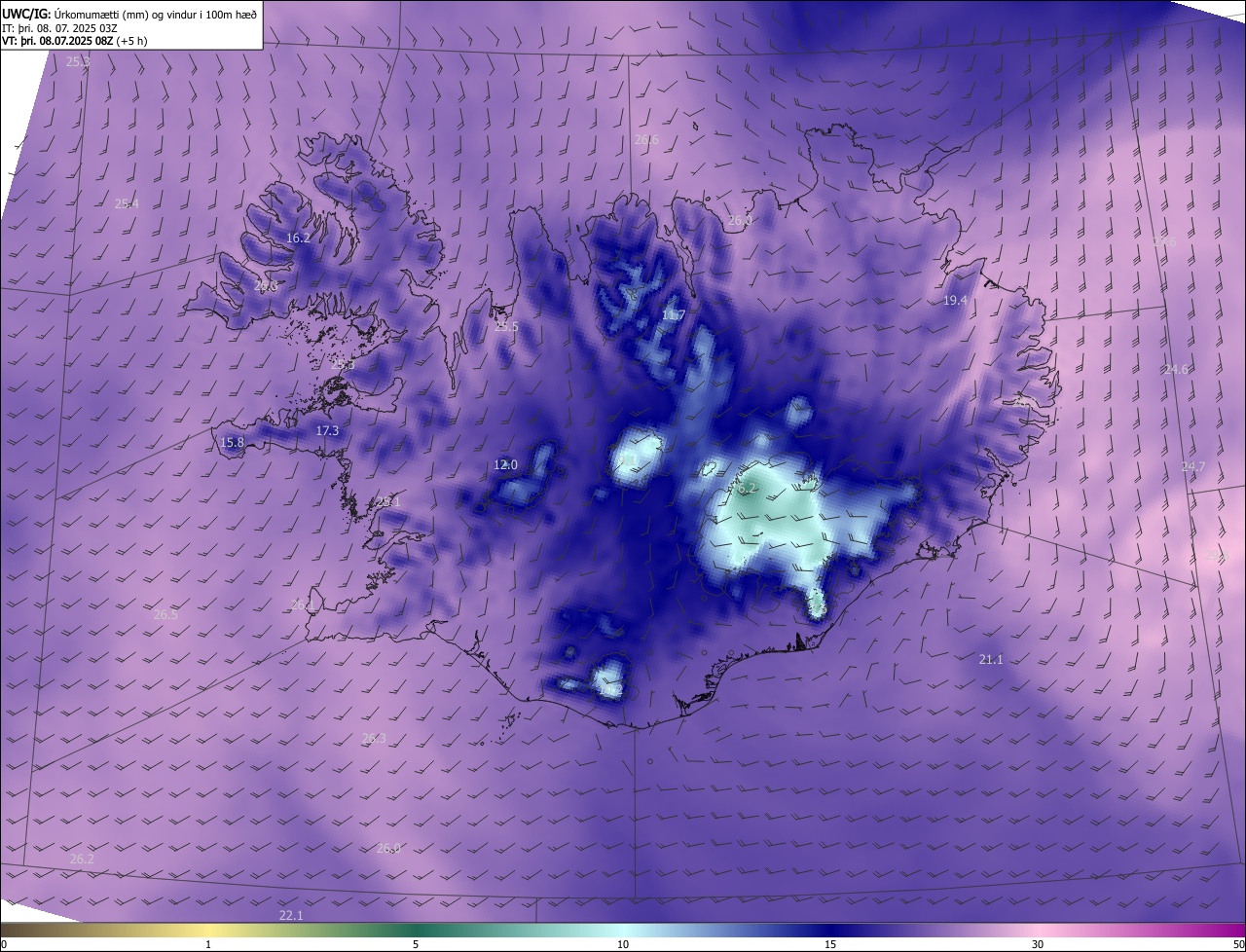Viewport: 1246px width, 952px height.
Task: Click the 21.1 value label
Action: [x=990, y=659]
